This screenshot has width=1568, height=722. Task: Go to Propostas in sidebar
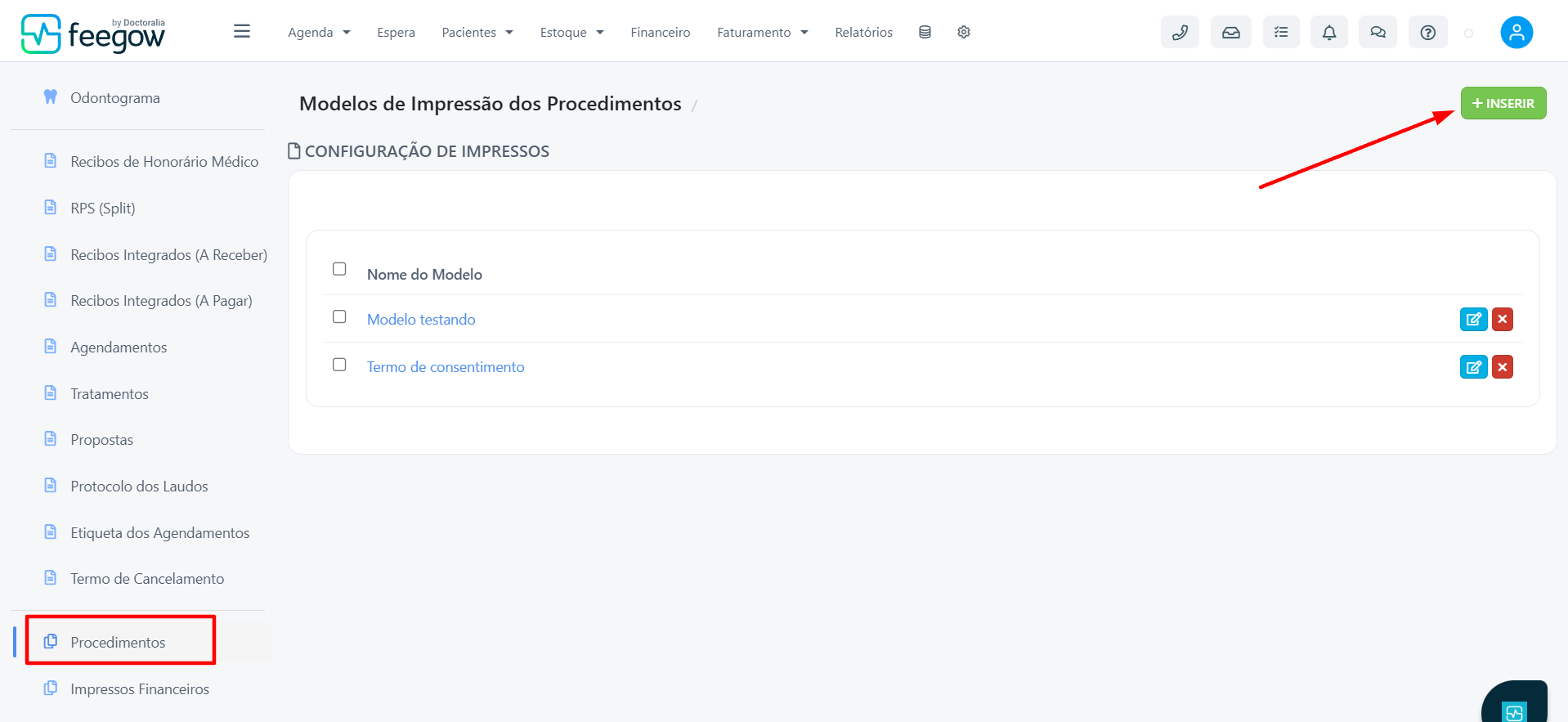coord(101,440)
